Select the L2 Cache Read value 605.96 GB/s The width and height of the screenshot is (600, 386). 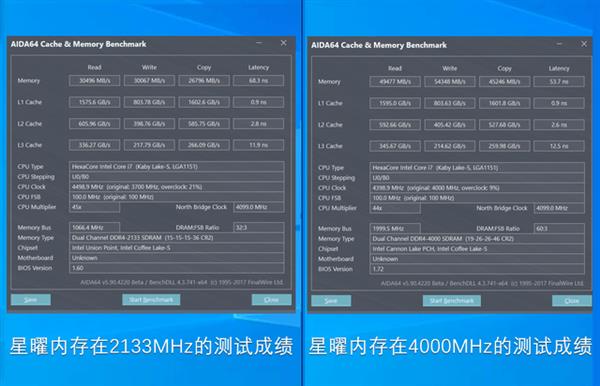click(95, 124)
